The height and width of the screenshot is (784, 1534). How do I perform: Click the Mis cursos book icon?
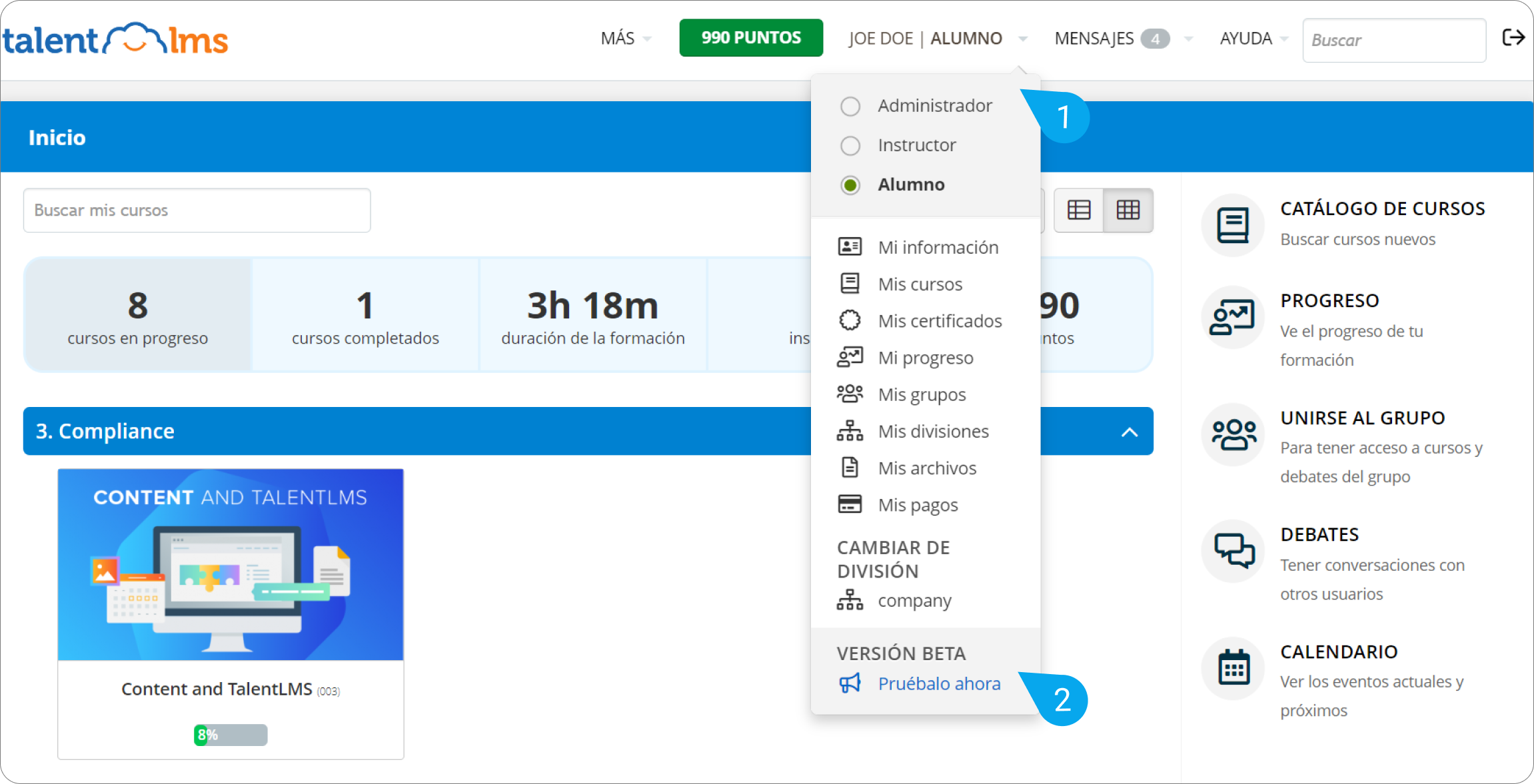tap(850, 284)
